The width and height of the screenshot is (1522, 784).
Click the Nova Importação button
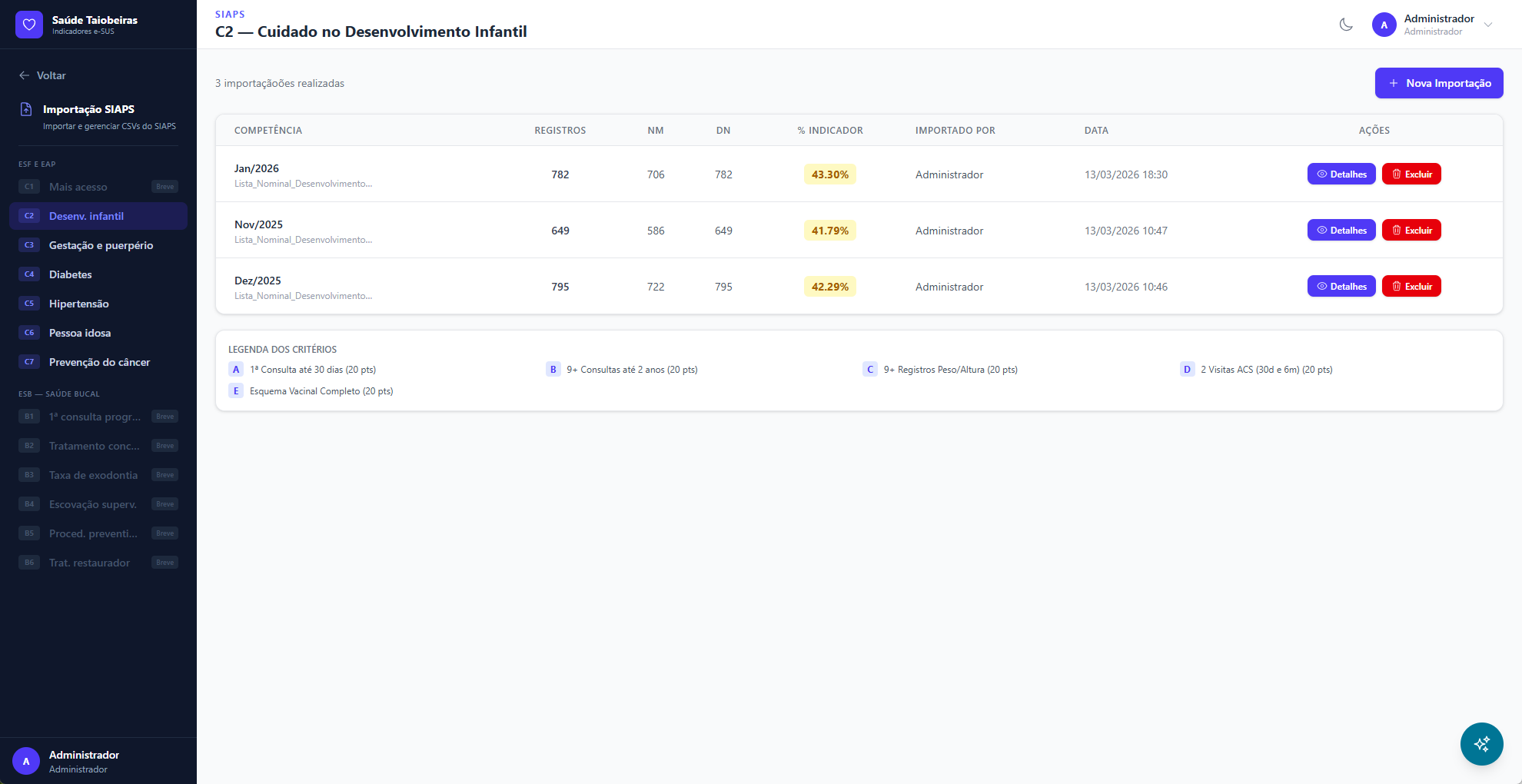(x=1438, y=83)
